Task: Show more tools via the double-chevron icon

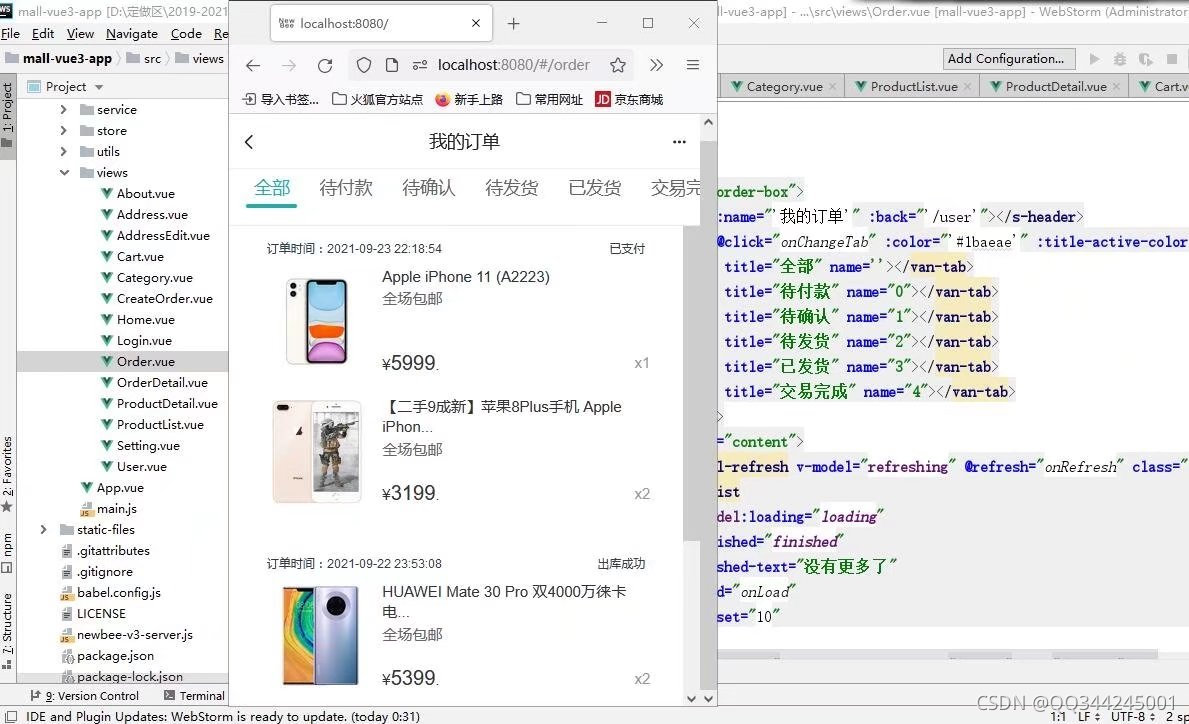Action: tap(656, 65)
